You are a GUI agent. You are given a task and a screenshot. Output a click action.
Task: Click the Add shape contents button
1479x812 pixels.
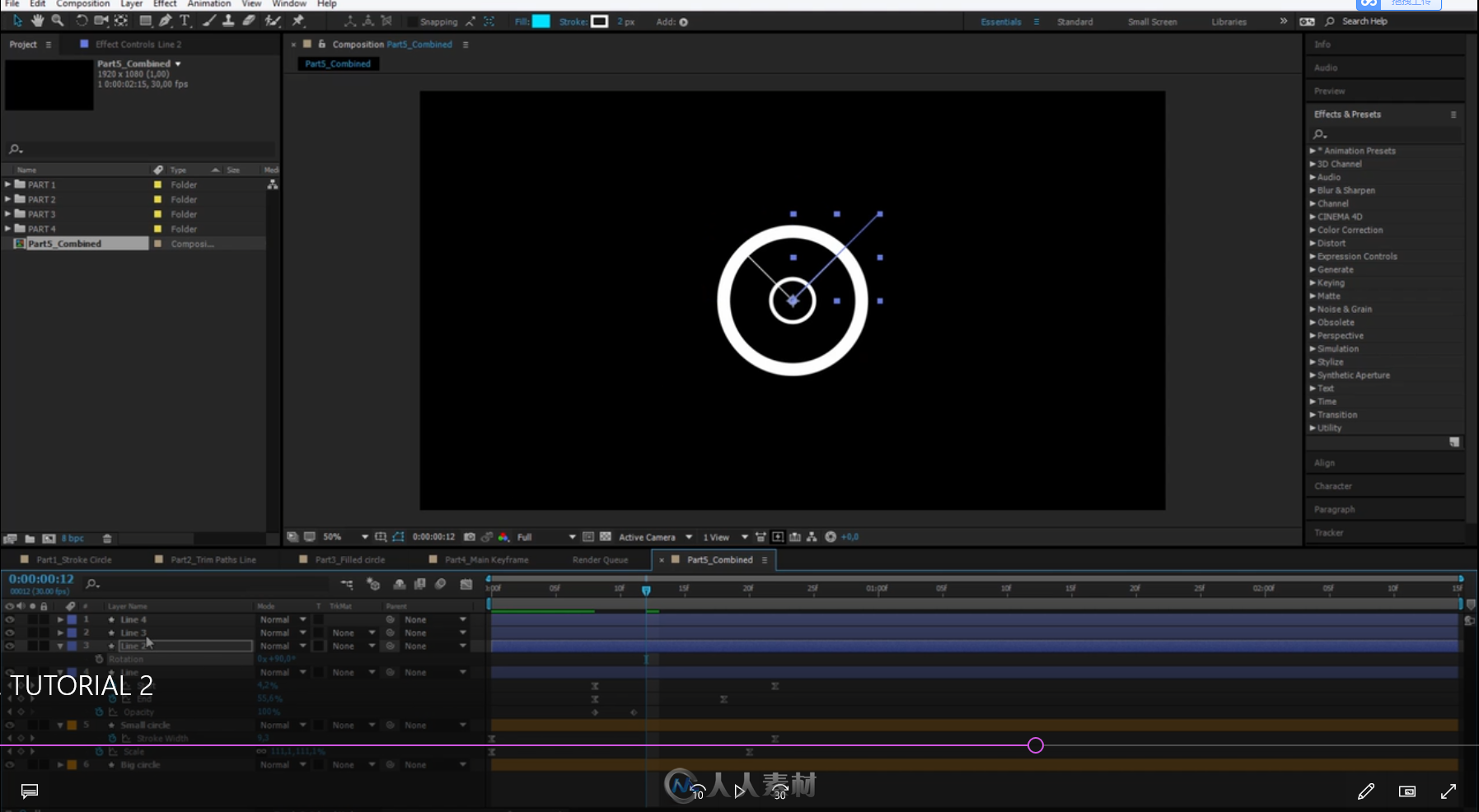point(683,22)
